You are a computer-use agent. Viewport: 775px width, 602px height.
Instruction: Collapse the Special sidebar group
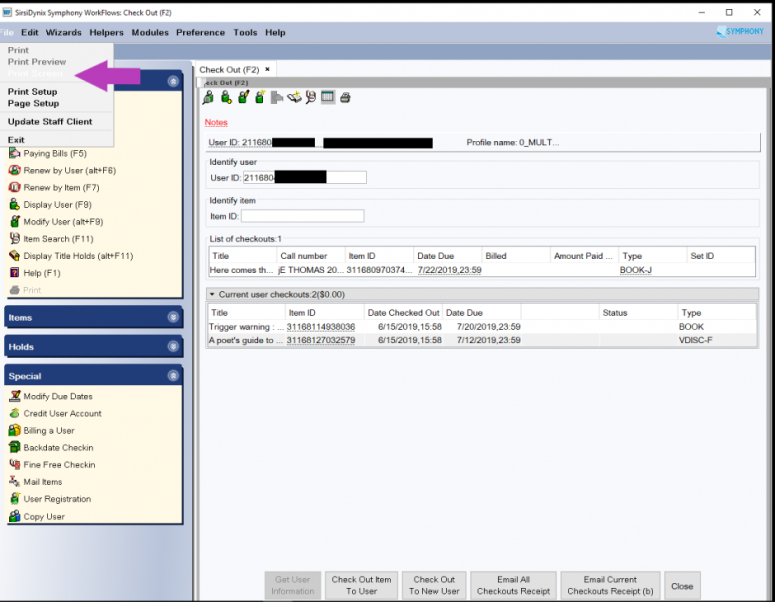(x=173, y=376)
